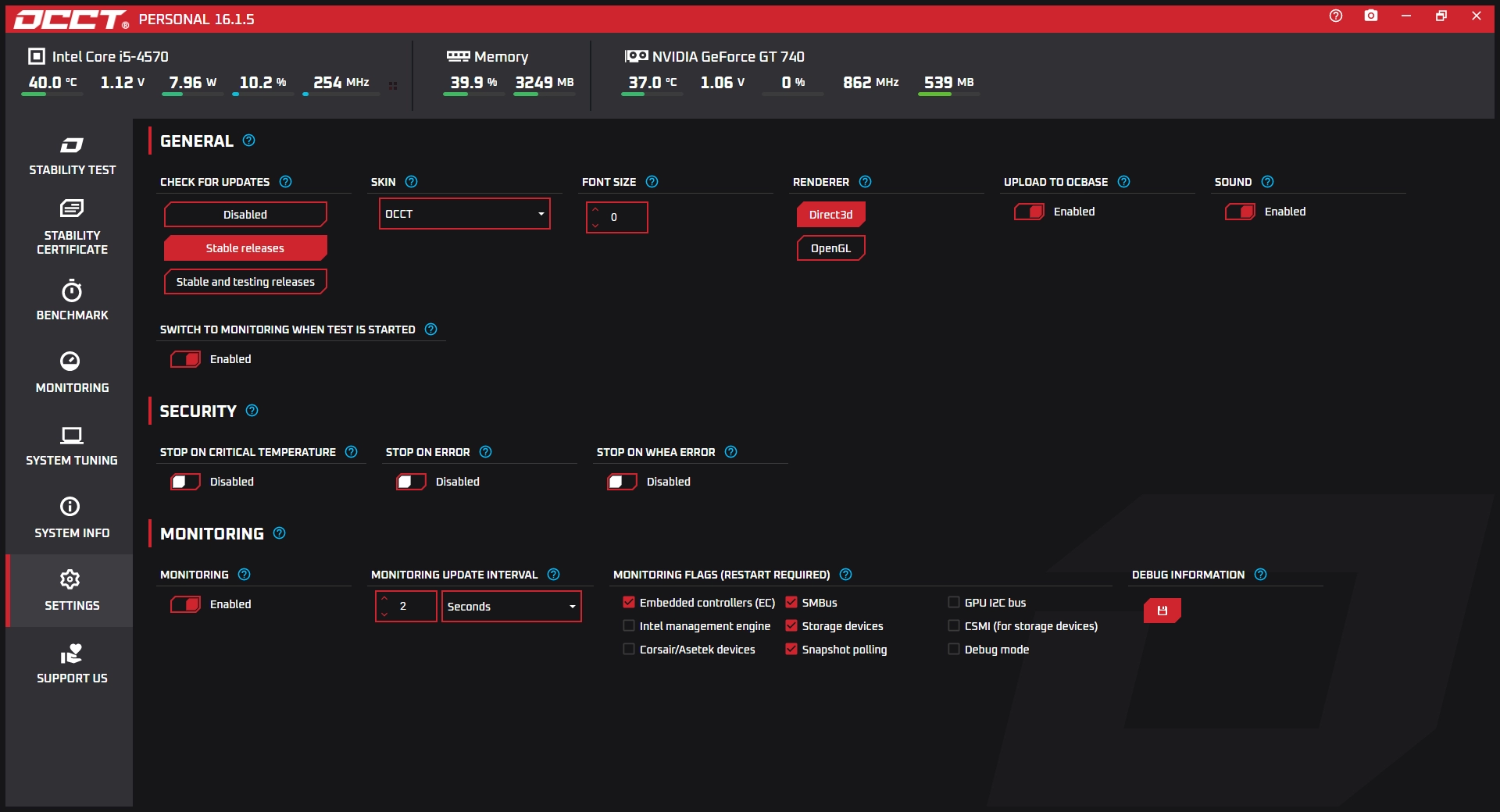Uncheck Storage devices flag
This screenshot has width=1500, height=812.
[791, 626]
